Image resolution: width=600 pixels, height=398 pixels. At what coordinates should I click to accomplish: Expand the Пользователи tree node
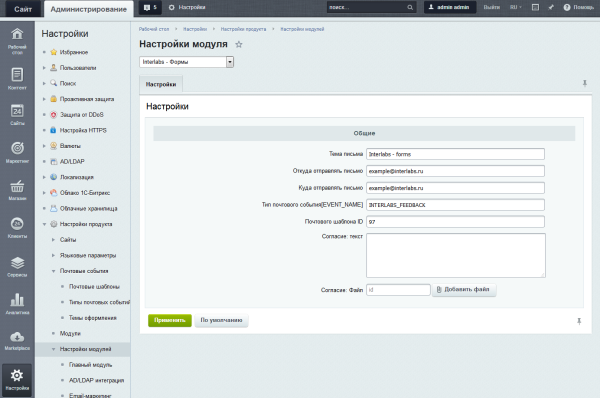coord(44,68)
